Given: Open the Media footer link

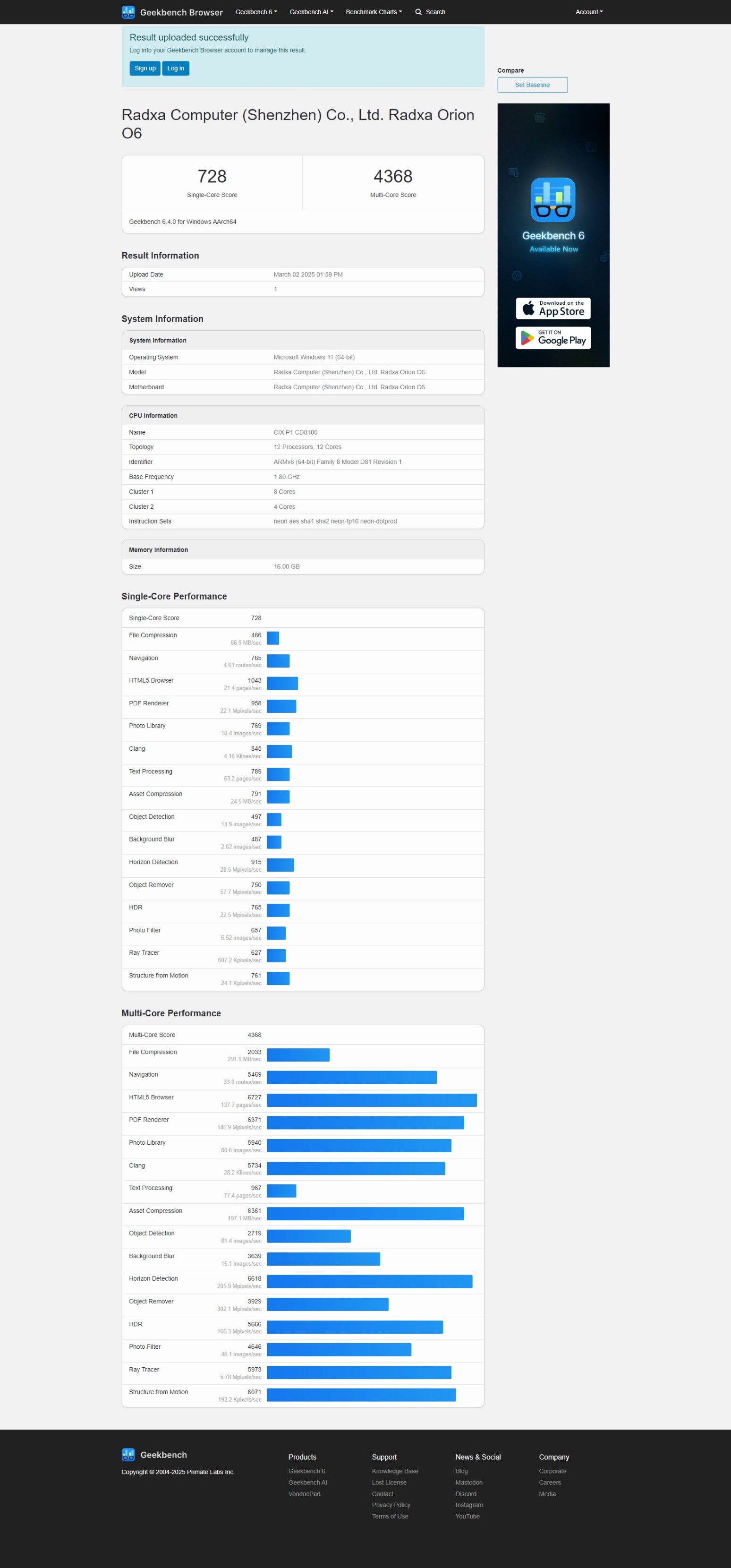Looking at the screenshot, I should click(x=547, y=1494).
